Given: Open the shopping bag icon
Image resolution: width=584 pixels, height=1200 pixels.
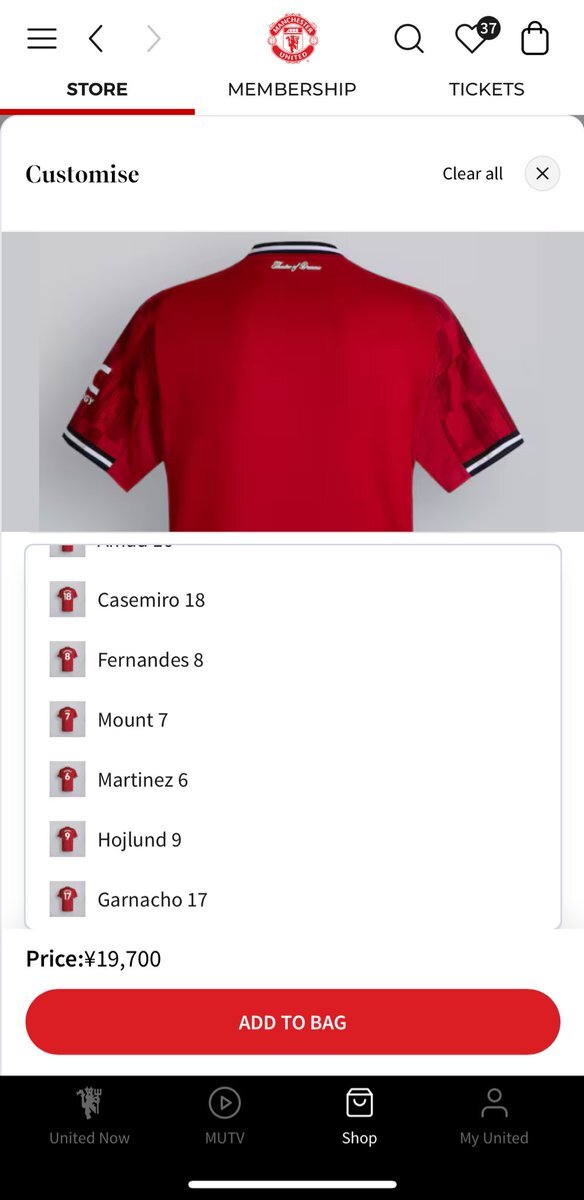Looking at the screenshot, I should click(x=535, y=39).
